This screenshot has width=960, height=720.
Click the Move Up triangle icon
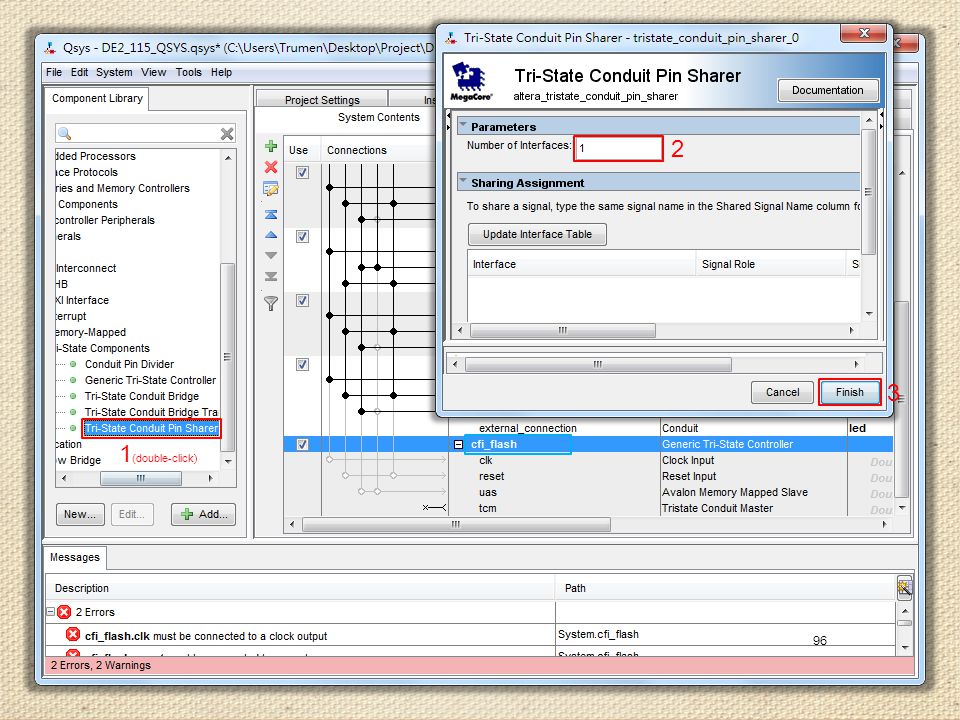click(x=271, y=235)
